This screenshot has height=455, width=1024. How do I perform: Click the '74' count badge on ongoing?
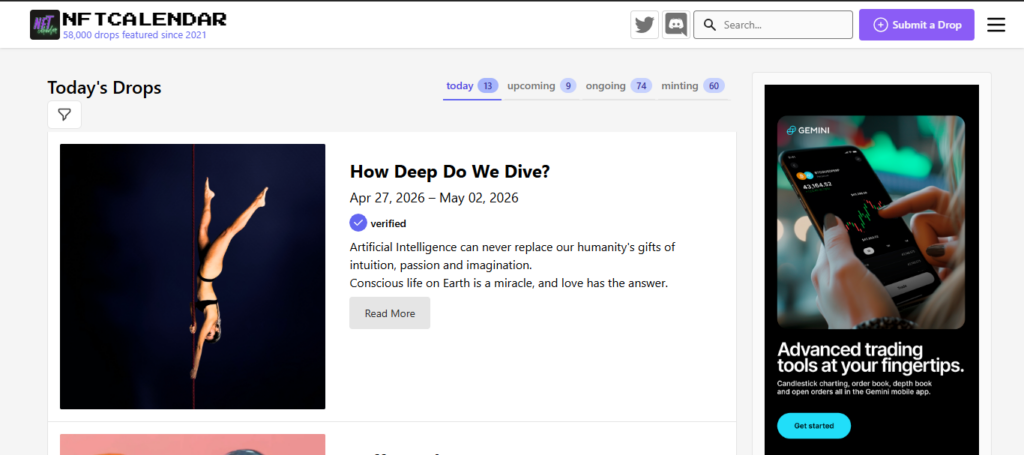click(x=641, y=86)
